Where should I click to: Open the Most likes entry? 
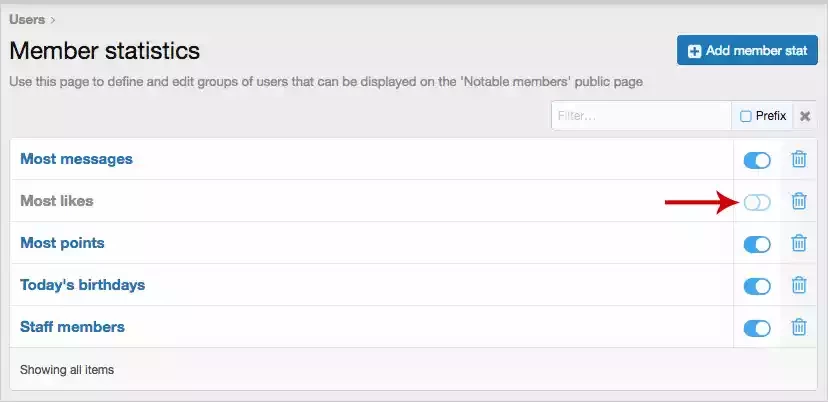pos(57,201)
